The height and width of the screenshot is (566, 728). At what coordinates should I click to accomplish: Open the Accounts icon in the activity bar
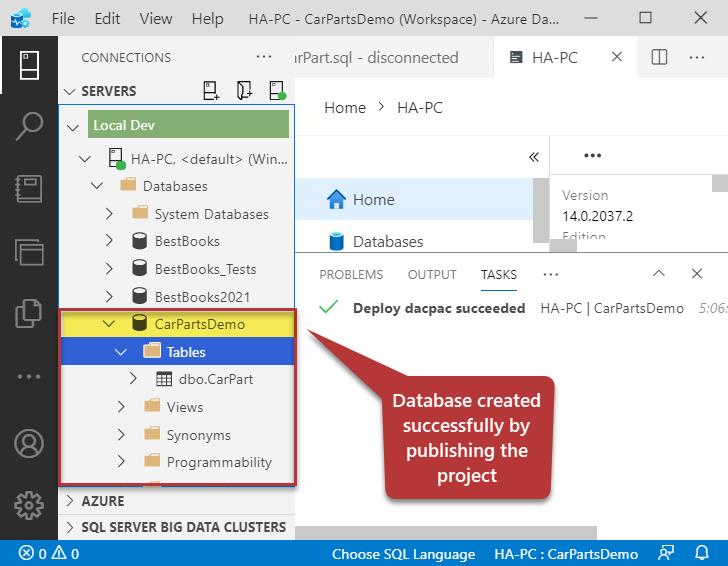(29, 443)
